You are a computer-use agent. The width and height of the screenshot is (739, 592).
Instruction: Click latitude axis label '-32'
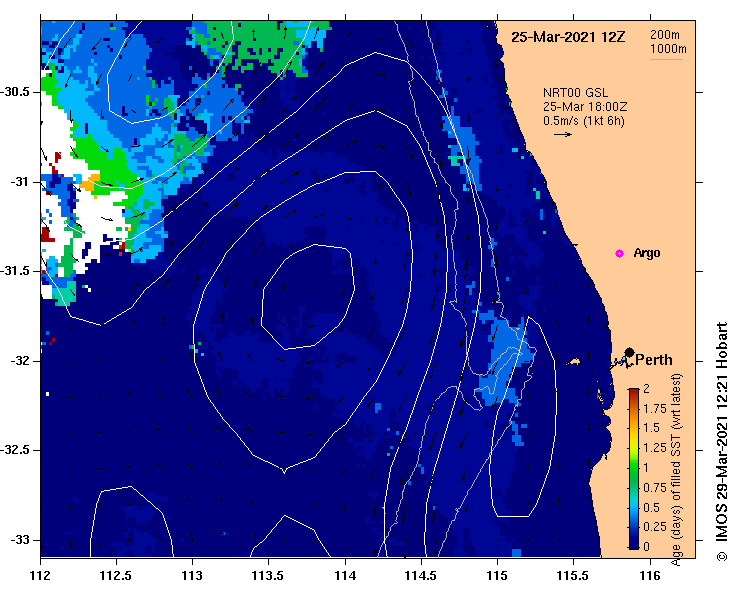[x=20, y=361]
